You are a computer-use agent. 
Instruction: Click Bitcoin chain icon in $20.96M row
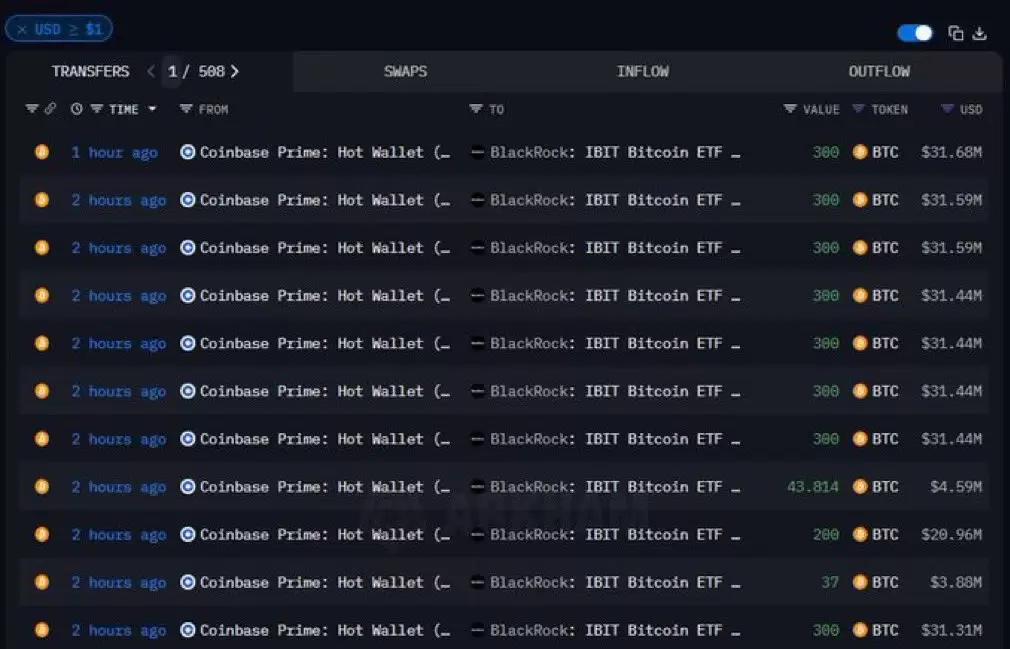[x=42, y=534]
